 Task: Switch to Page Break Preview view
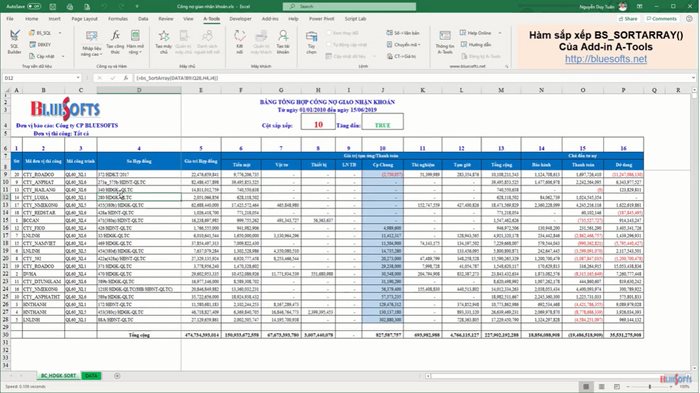617,387
